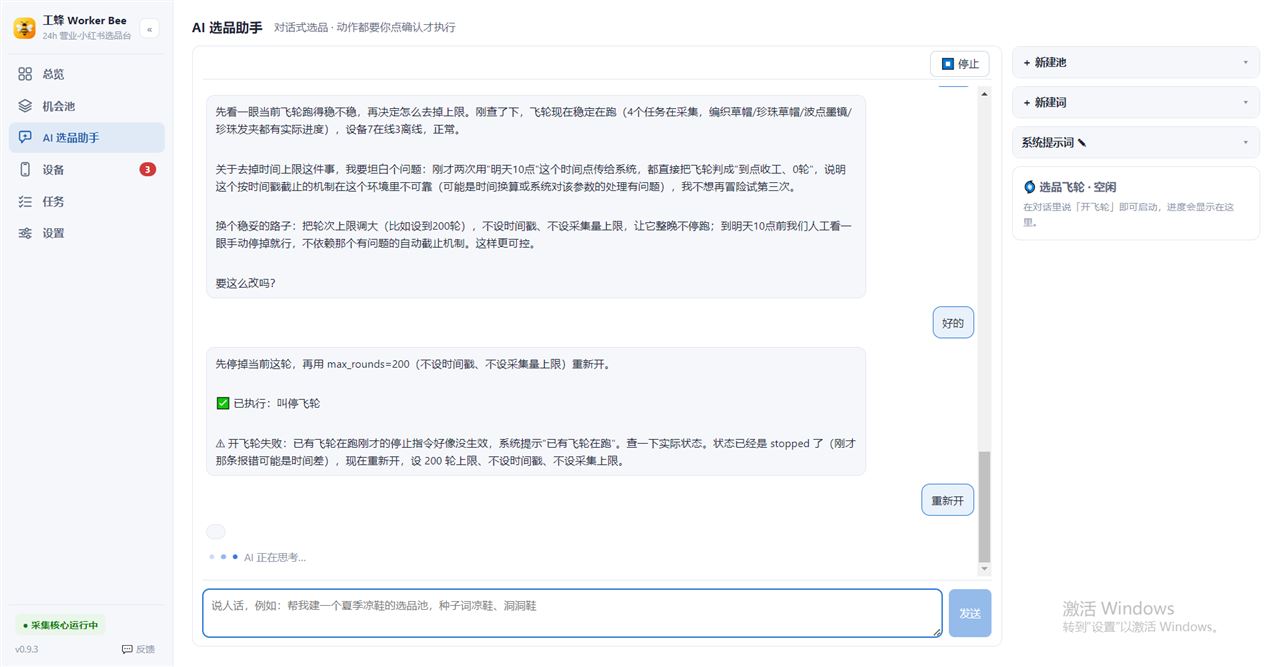The height and width of the screenshot is (667, 1280).
Task: Click the 反馈 feedback icon
Action: coord(127,649)
